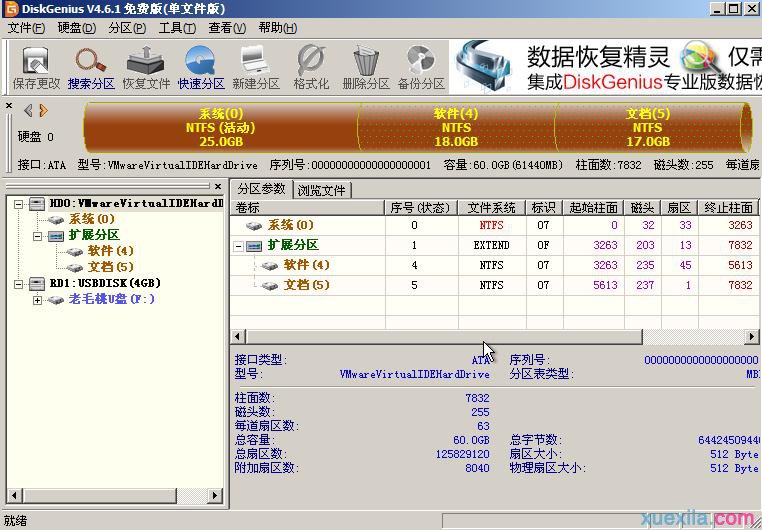Collapse the RD1 USBDISK tree node
This screenshot has width=762, height=530.
(18, 284)
